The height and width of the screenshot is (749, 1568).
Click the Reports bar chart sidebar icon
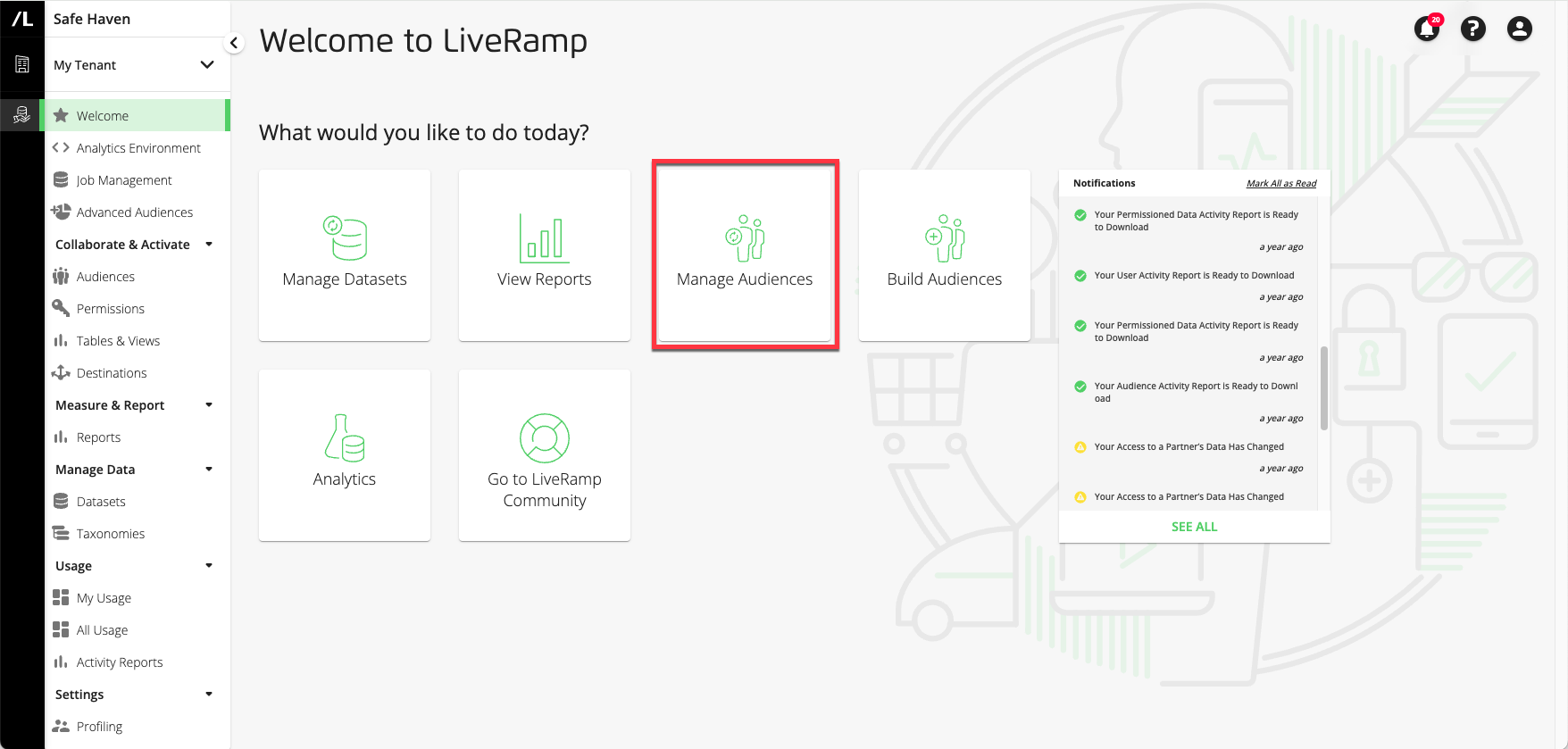pos(61,437)
